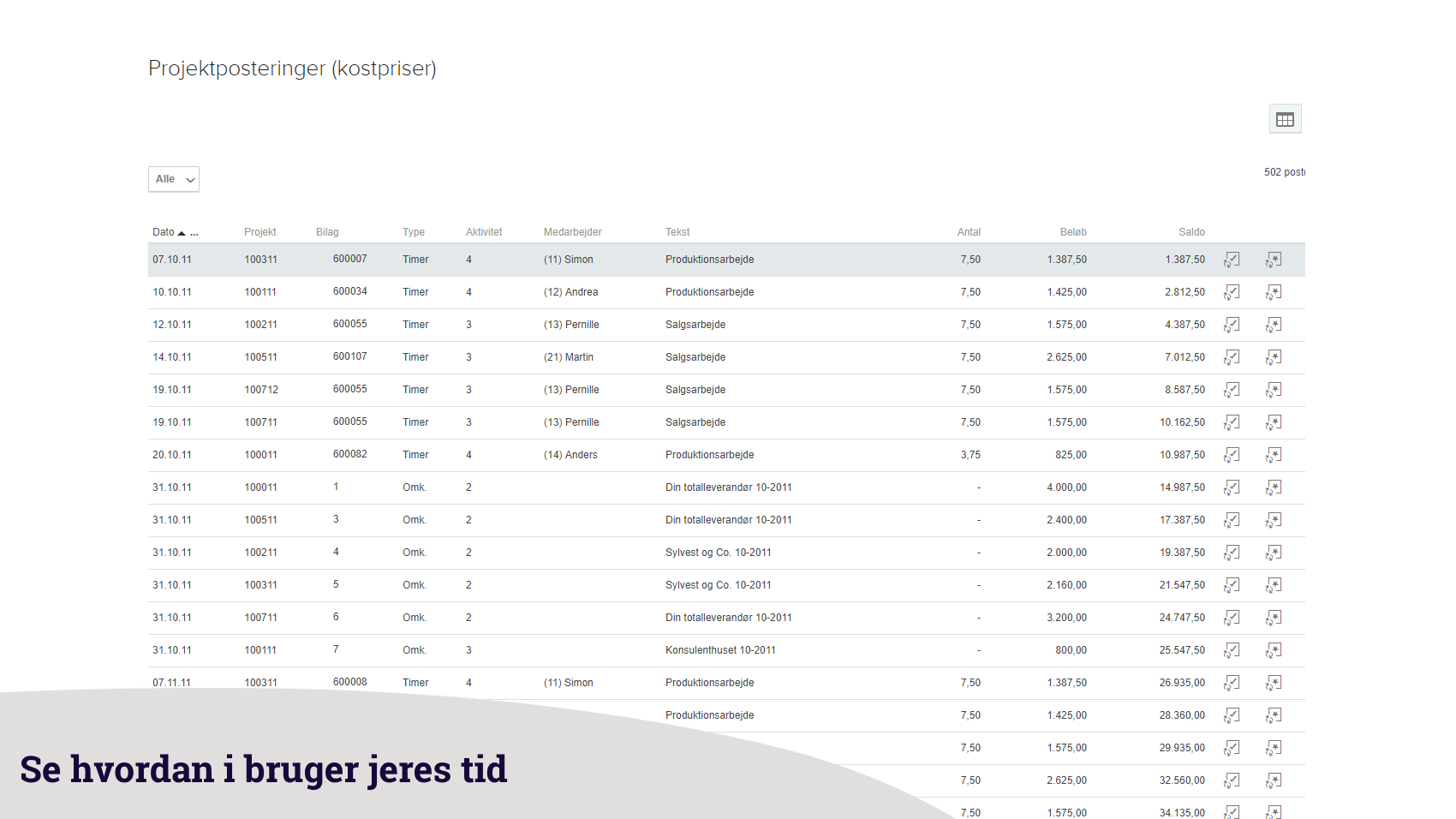Open the table column layout button
This screenshot has width=1456, height=819.
1285,119
